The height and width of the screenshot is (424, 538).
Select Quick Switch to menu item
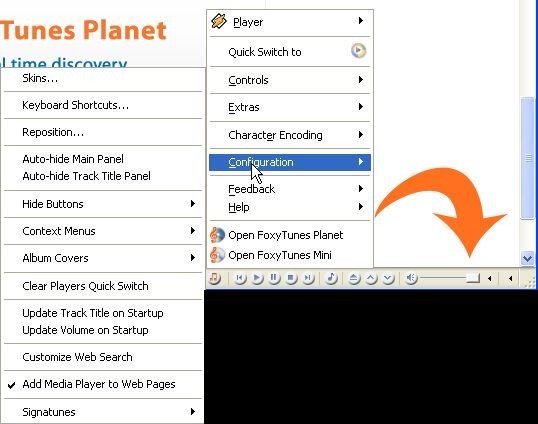click(x=290, y=52)
